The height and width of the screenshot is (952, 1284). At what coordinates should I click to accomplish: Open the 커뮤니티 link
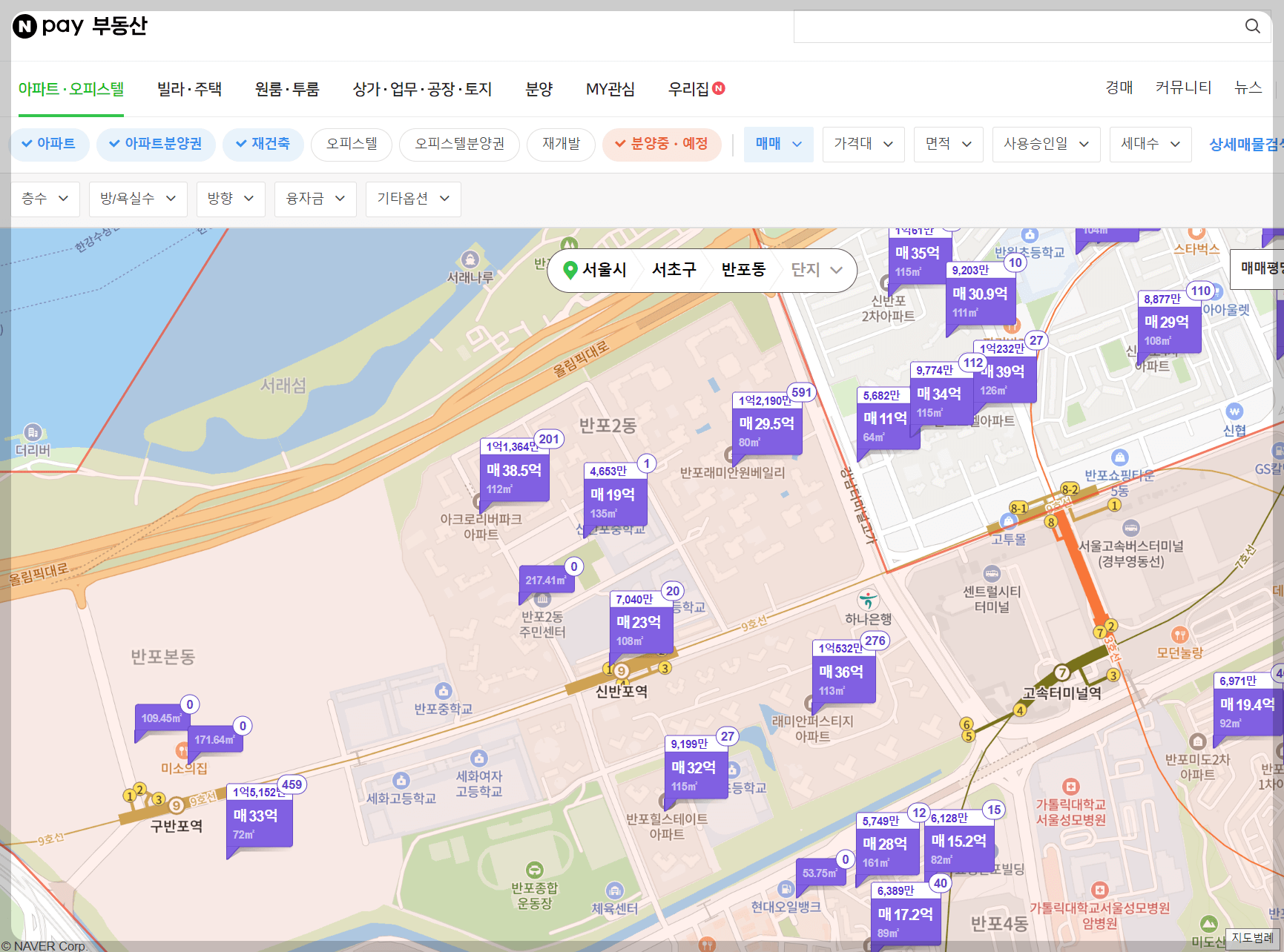[x=1183, y=87]
